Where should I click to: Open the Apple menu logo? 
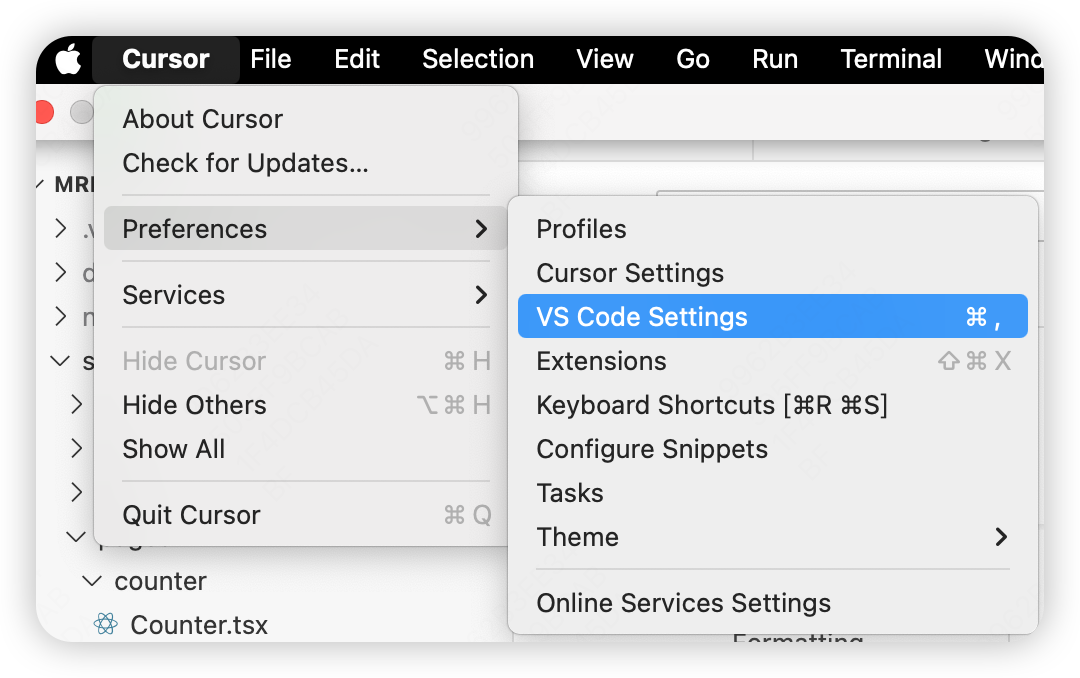[x=68, y=59]
